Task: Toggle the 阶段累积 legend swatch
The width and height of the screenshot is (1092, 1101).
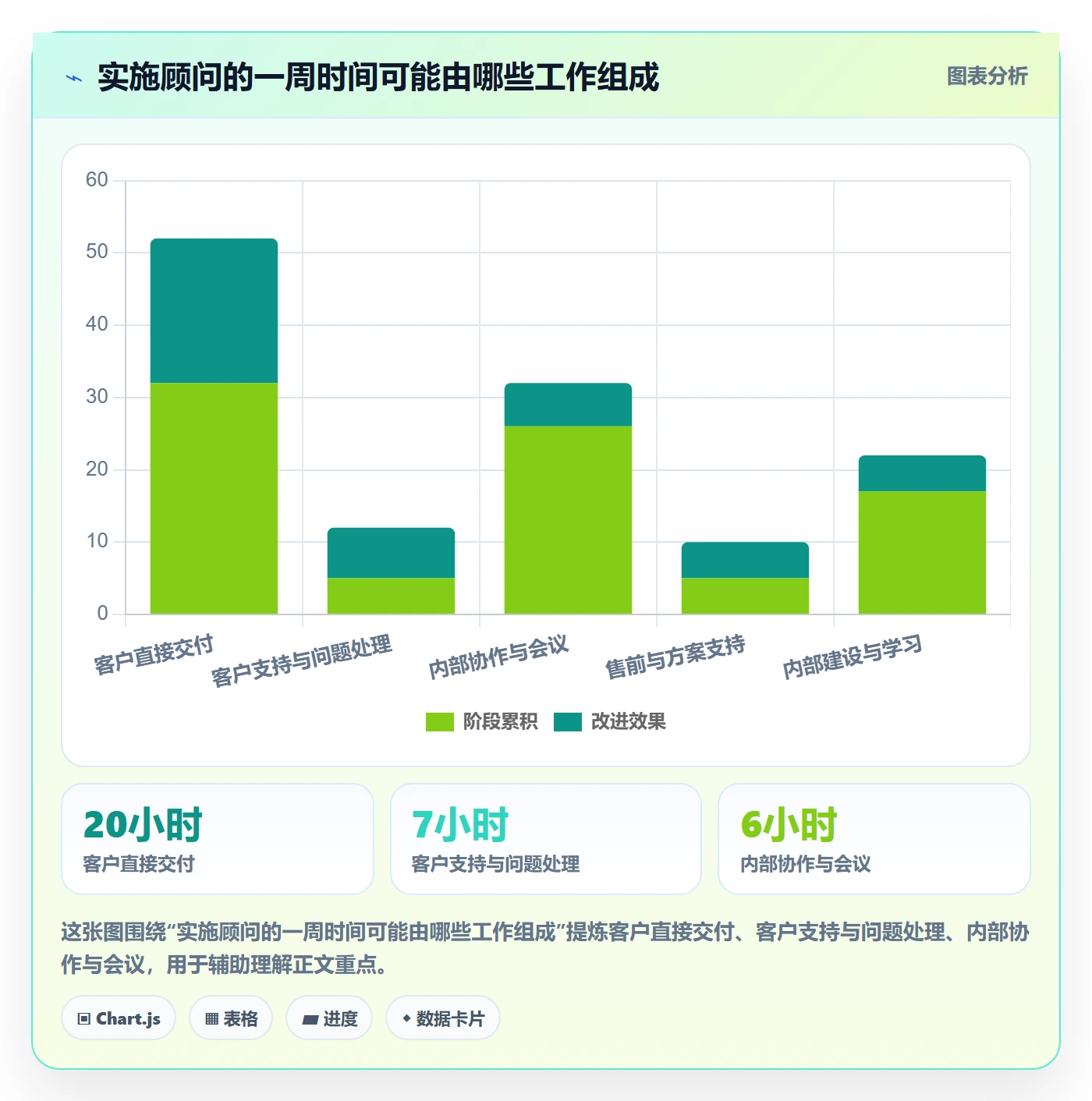Action: click(x=439, y=722)
